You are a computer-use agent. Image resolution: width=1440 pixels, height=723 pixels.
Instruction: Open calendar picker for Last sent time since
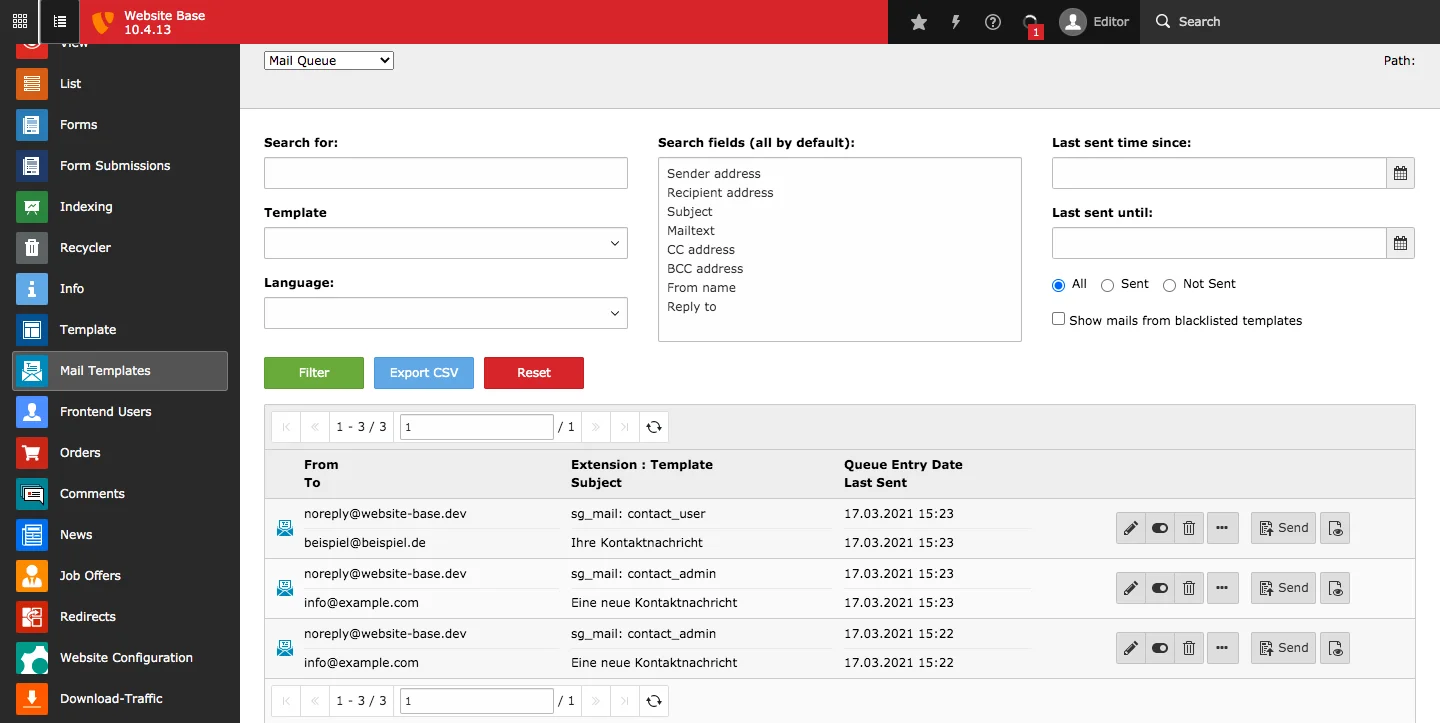[x=1400, y=173]
